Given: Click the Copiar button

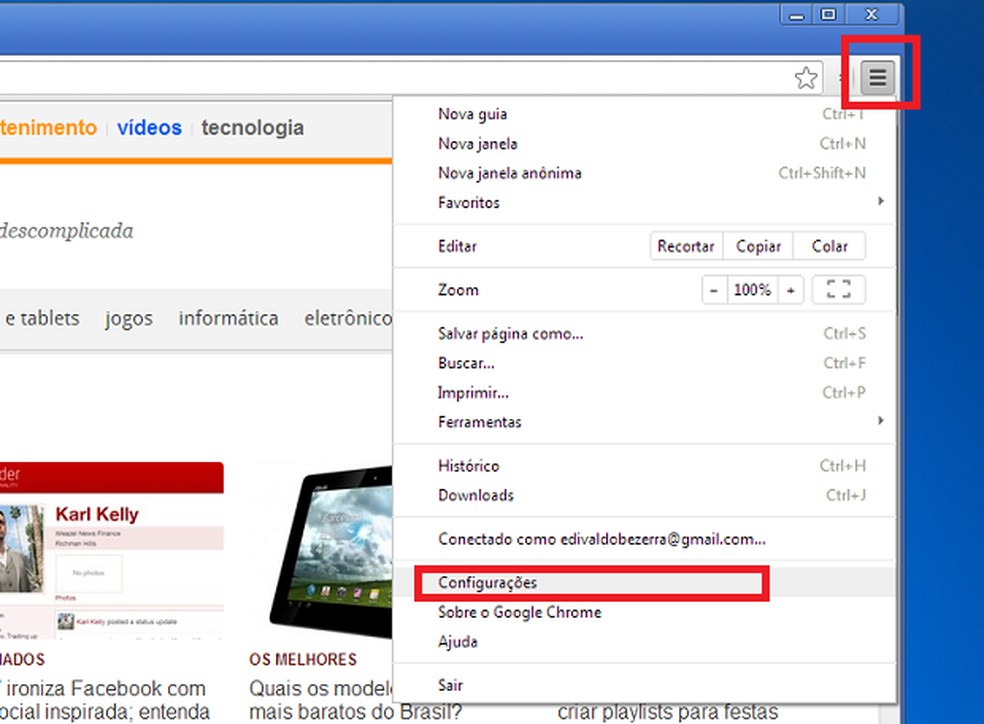Looking at the screenshot, I should (758, 245).
